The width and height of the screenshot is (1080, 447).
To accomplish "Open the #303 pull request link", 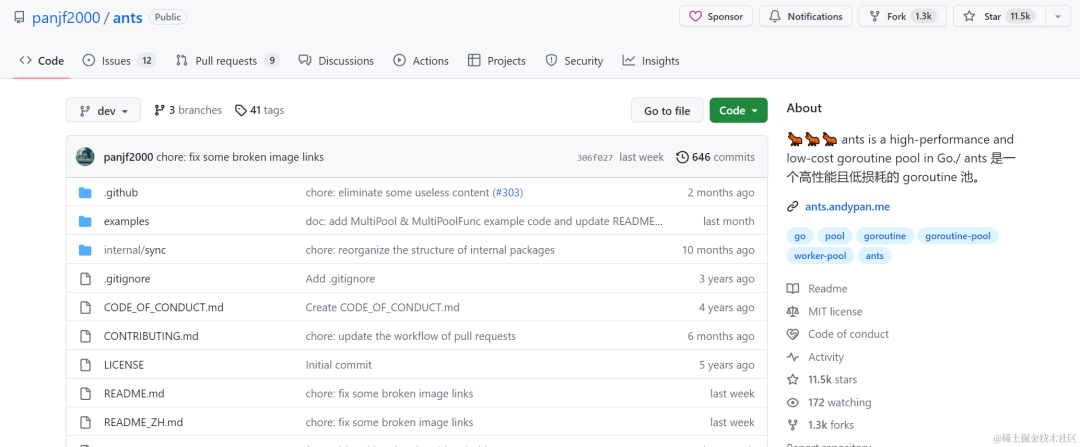I will 508,193.
